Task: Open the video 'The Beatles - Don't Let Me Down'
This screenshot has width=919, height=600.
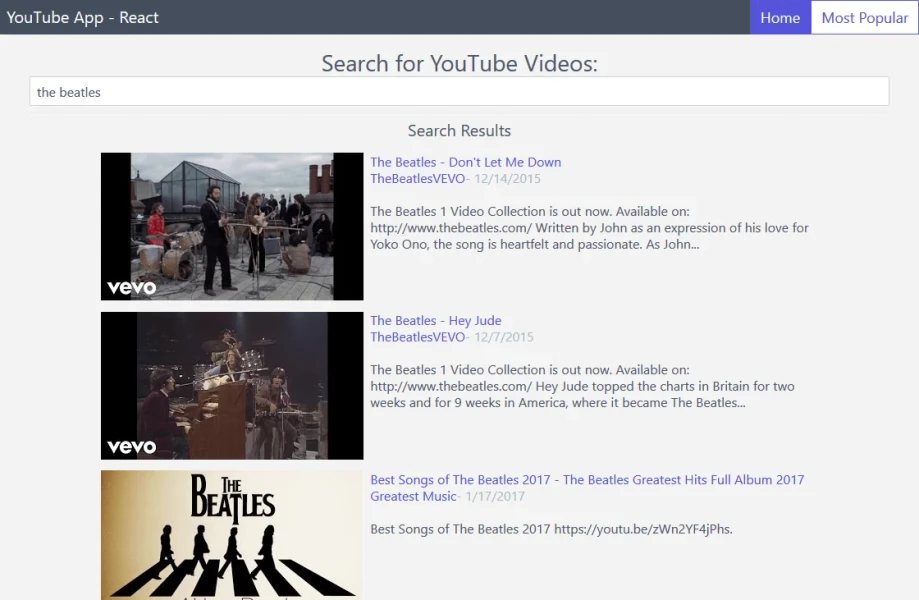Action: [x=465, y=161]
